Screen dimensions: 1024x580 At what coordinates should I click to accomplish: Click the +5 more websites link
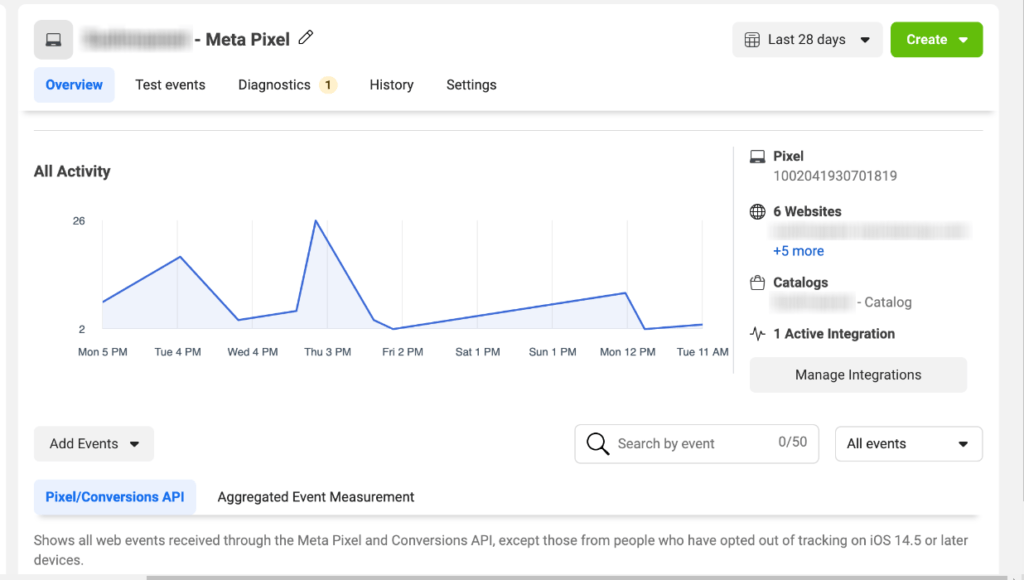point(799,251)
